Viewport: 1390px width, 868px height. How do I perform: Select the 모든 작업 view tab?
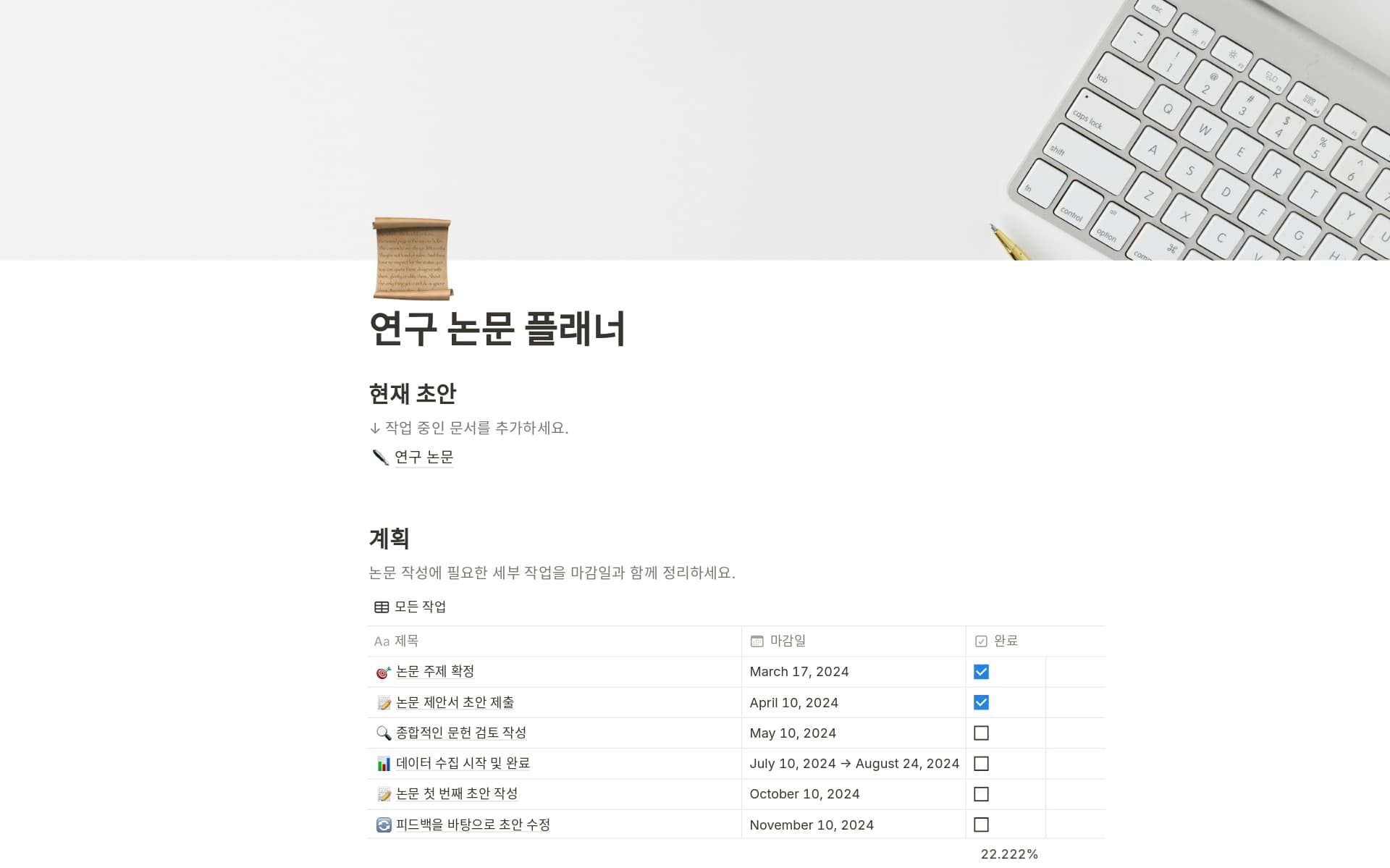point(419,607)
